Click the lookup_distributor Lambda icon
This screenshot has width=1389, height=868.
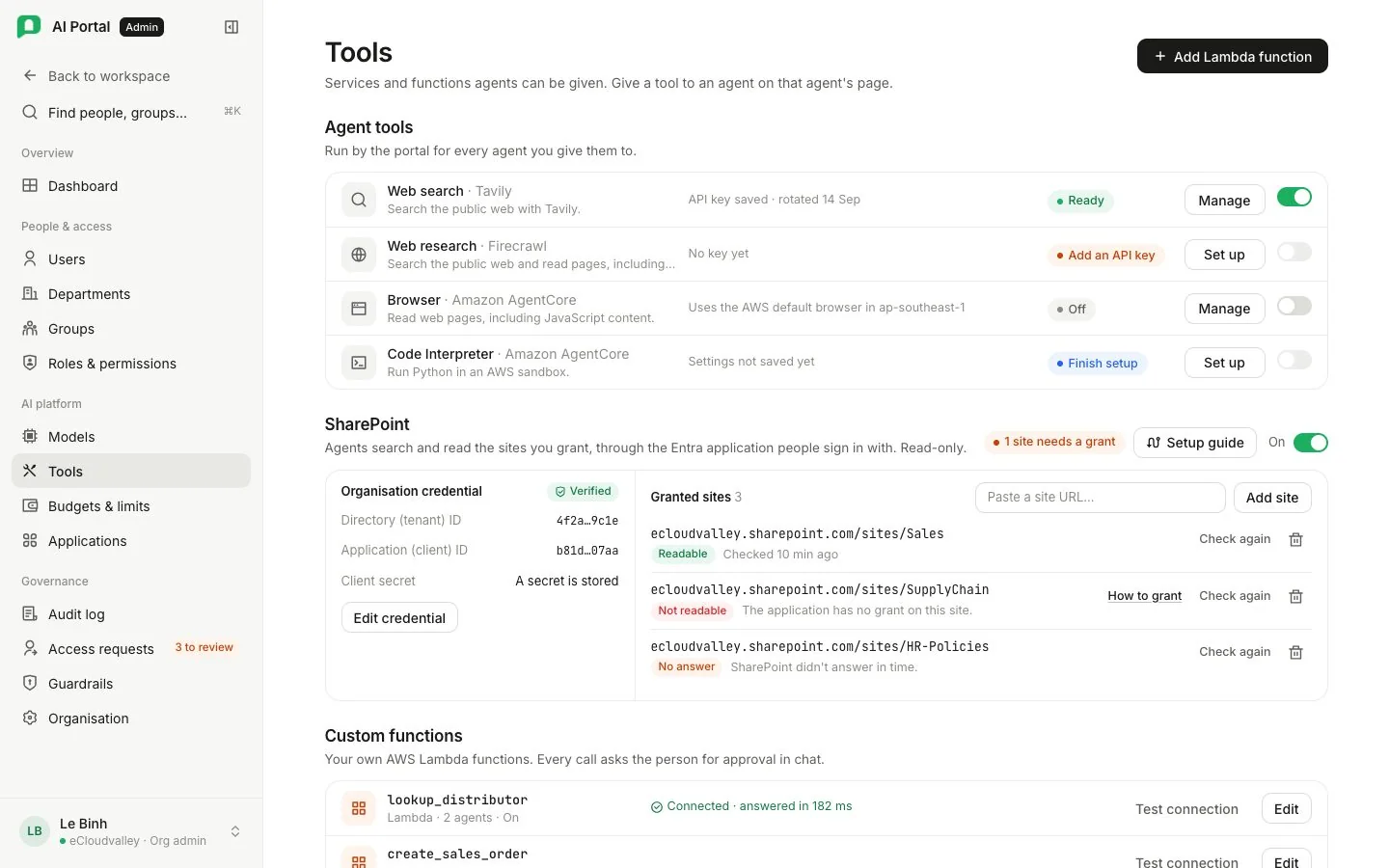tap(359, 808)
